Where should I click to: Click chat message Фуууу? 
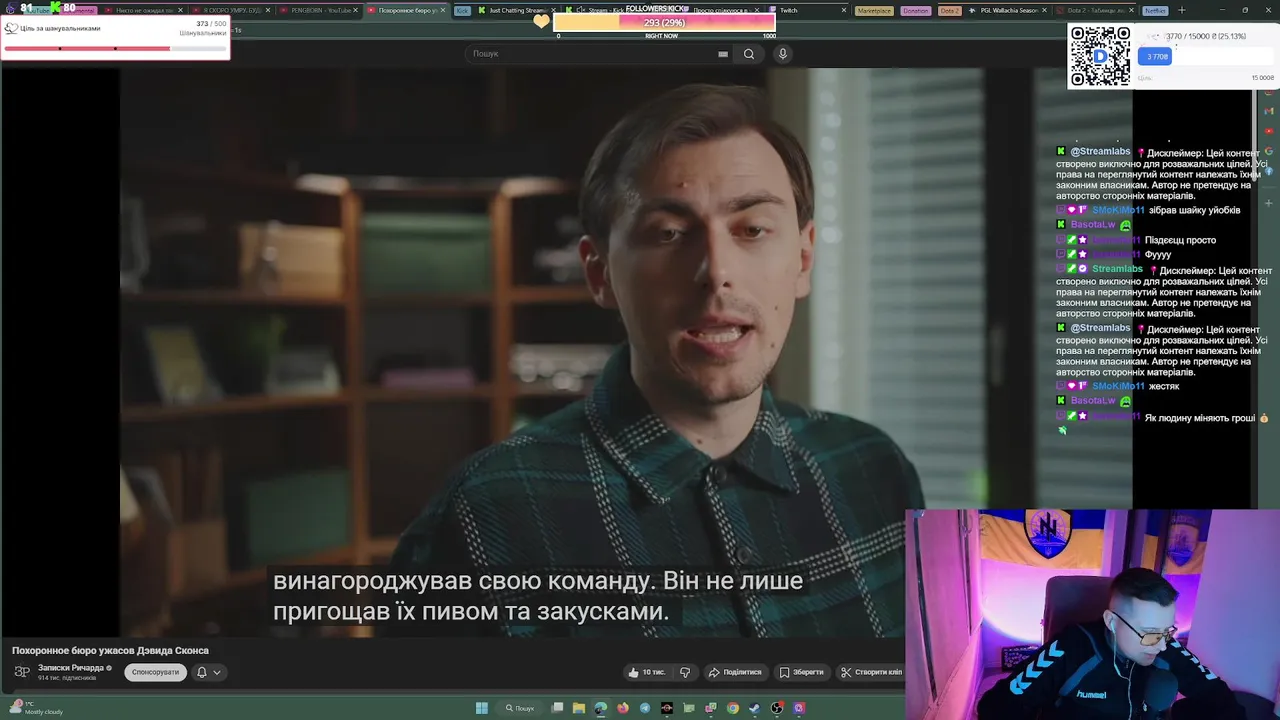click(1158, 255)
